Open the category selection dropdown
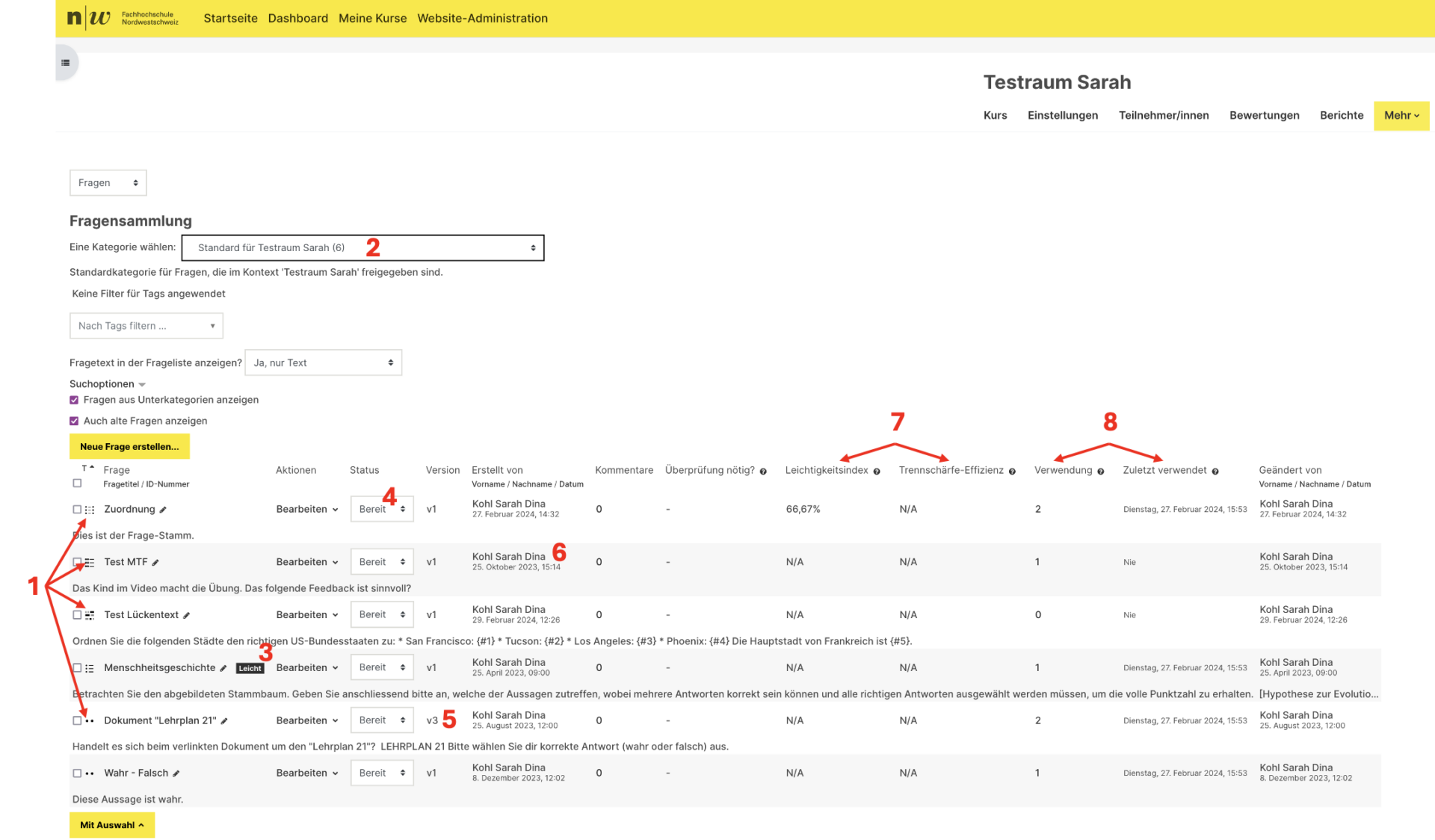This screenshot has height=840, width=1435. click(x=362, y=247)
